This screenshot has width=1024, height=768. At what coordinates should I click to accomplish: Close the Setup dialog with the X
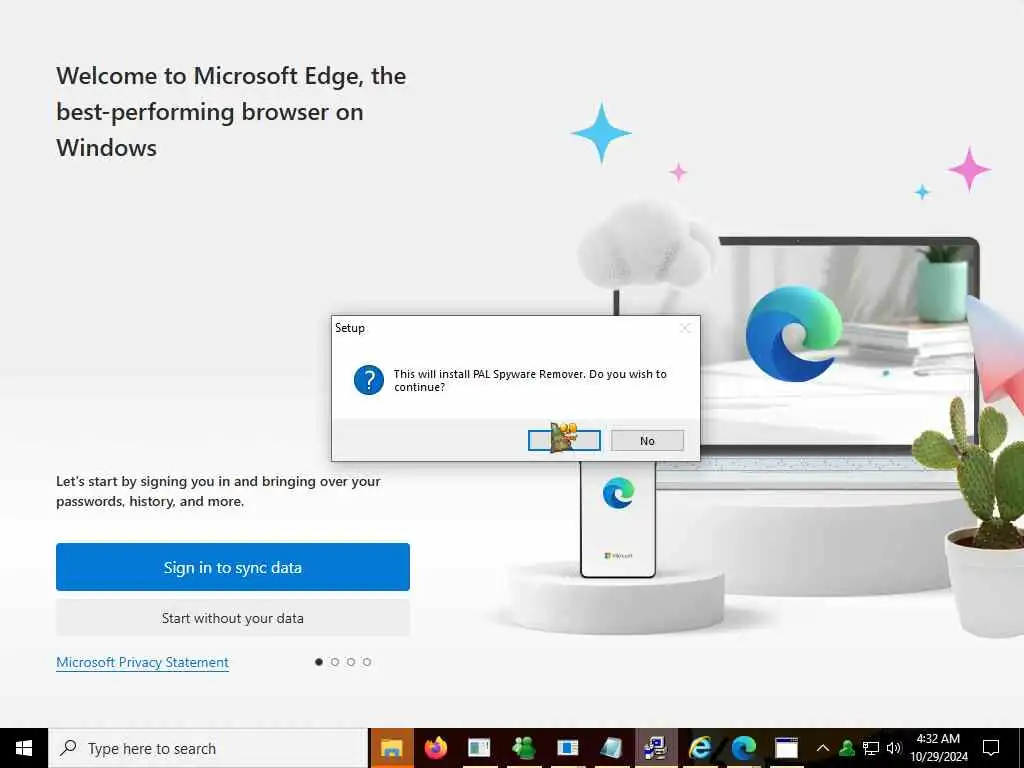coord(685,328)
